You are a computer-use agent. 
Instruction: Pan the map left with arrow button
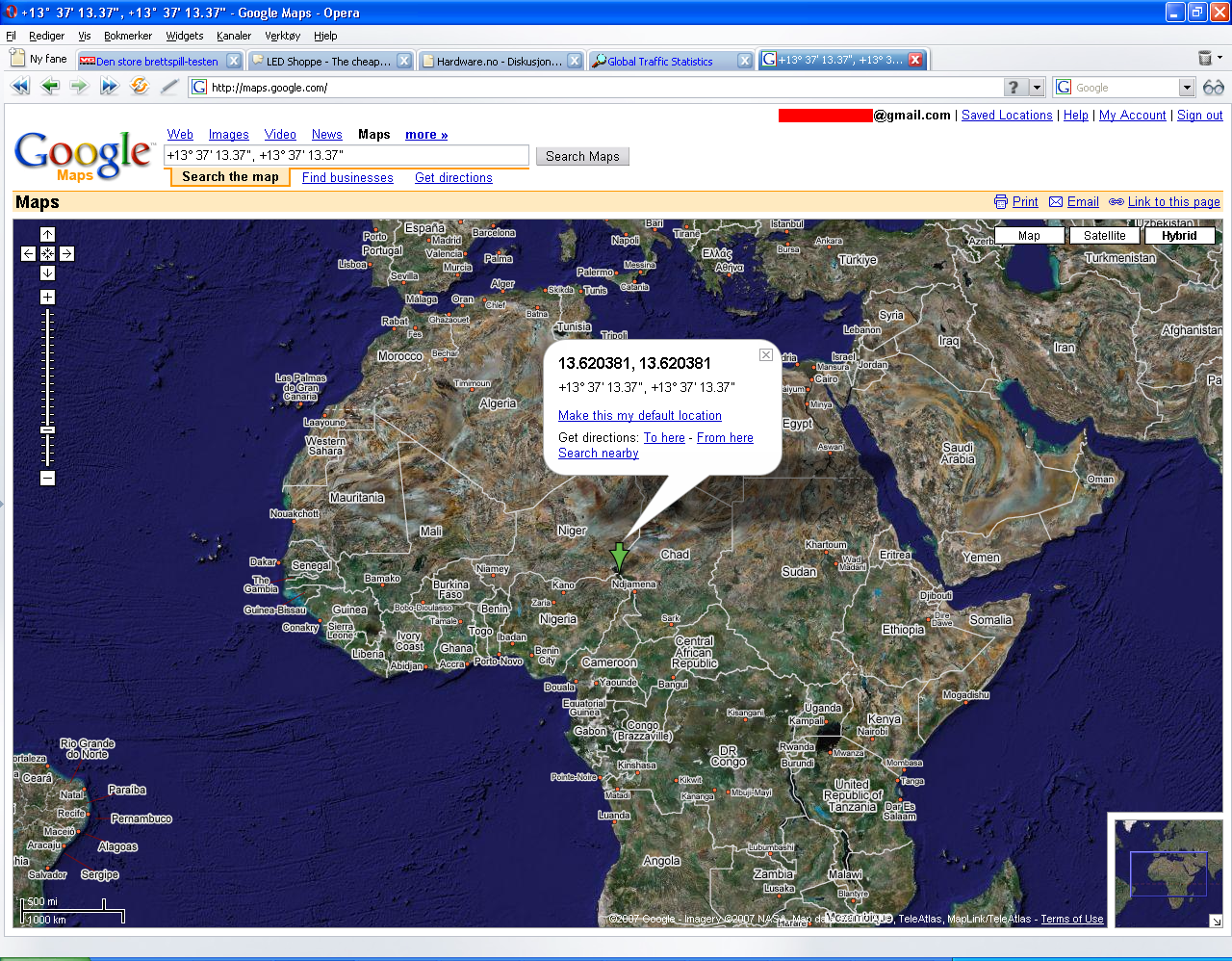coord(28,254)
